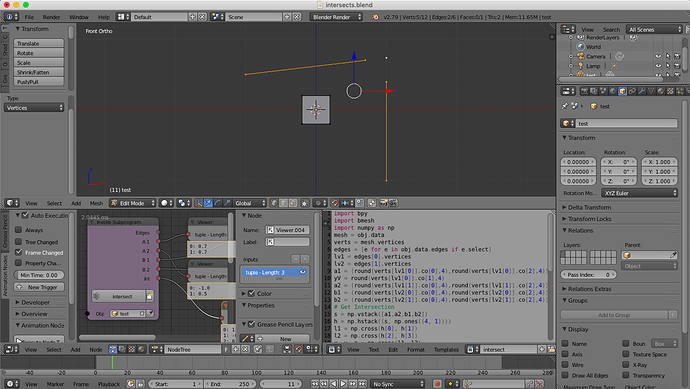Open the Mesh Data triangle properties tab
The height and width of the screenshot is (389, 690).
652,91
